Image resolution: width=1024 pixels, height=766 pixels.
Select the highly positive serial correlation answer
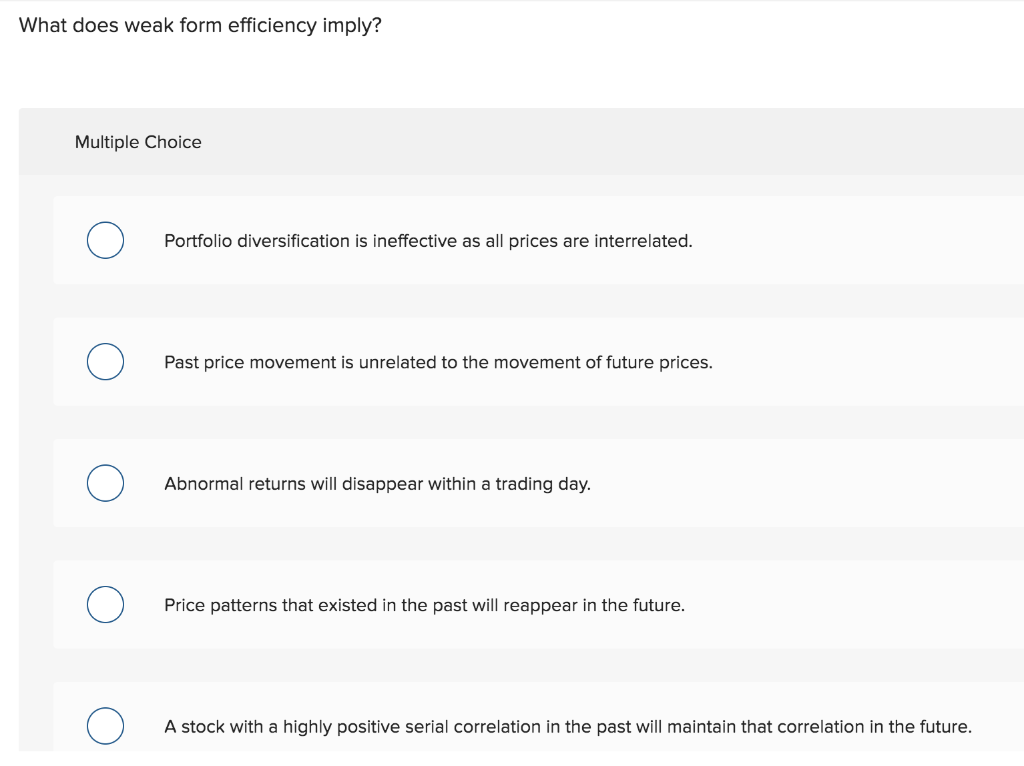point(568,726)
